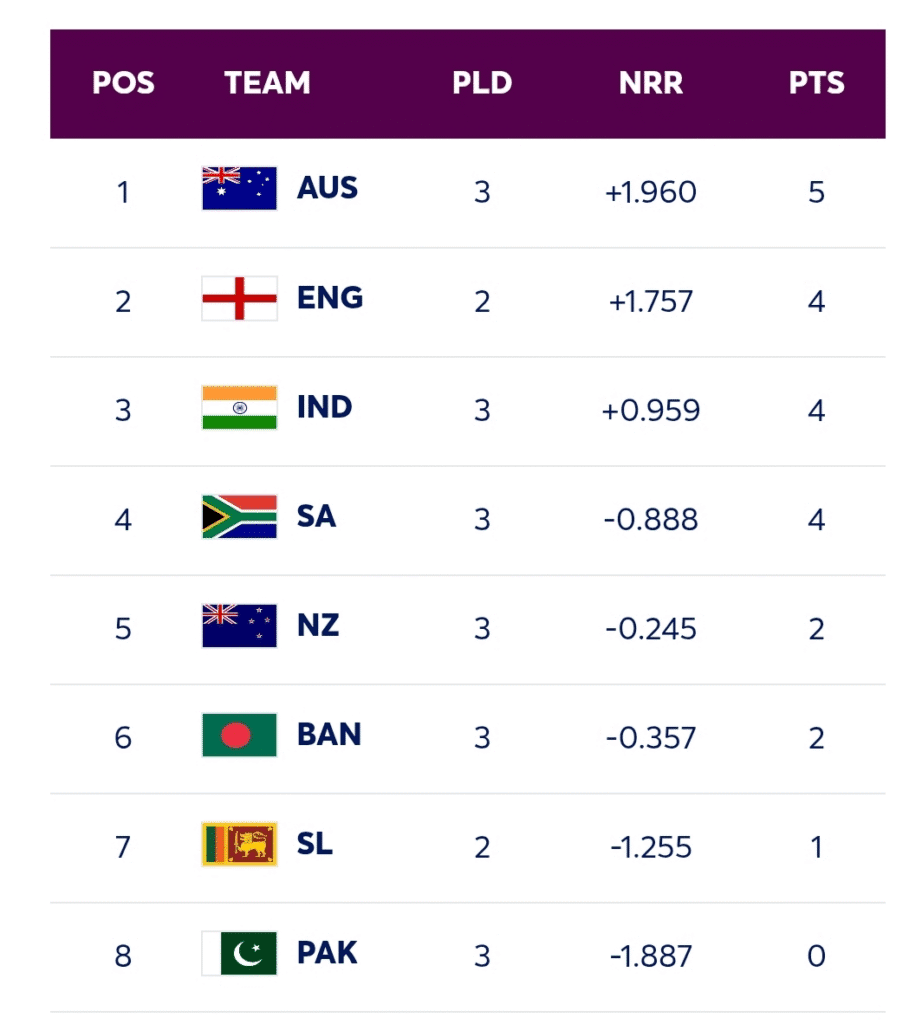Click the Australia flag icon
Viewport: 909px width, 1024px height.
[x=239, y=189]
